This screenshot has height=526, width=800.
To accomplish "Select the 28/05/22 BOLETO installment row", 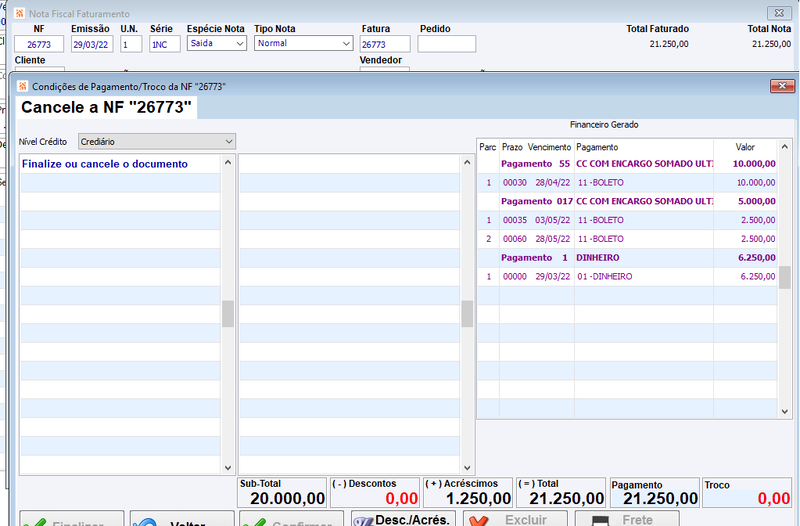I will click(627, 239).
